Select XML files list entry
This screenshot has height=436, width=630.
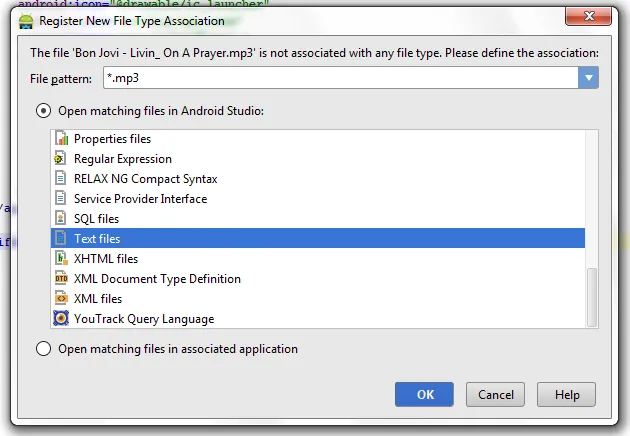[x=98, y=299]
